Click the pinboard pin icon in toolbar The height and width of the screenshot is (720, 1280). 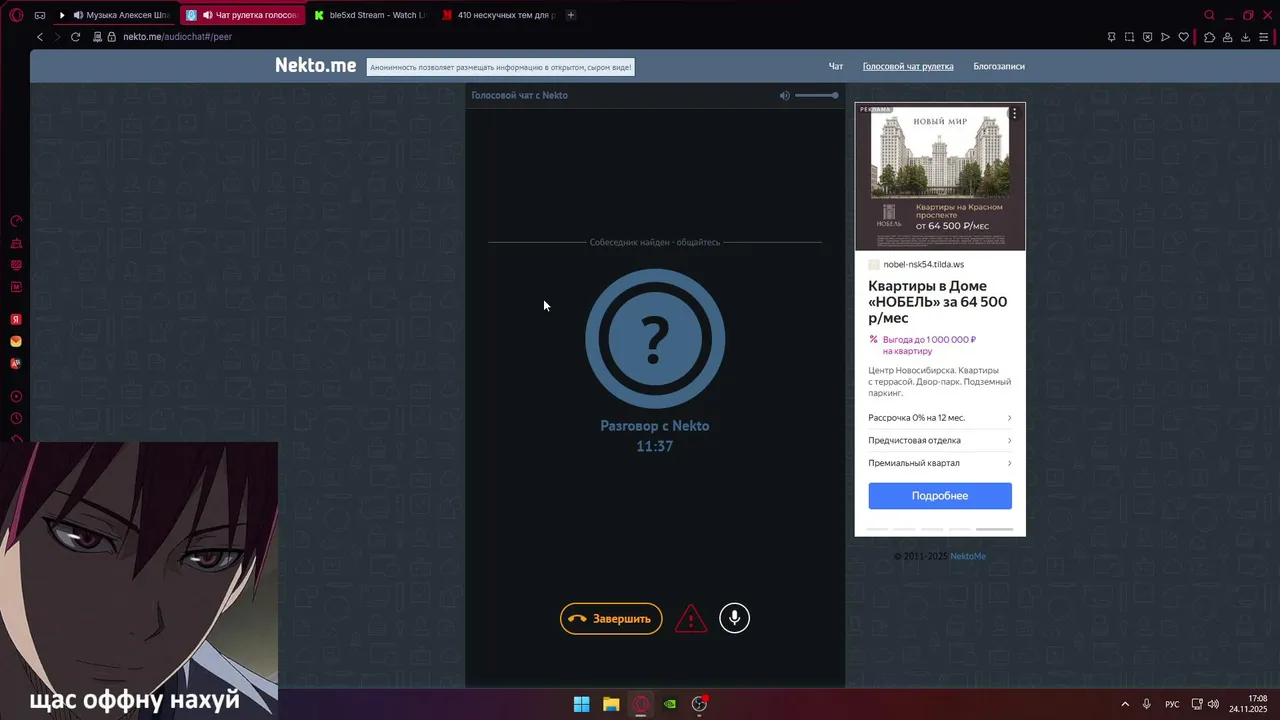click(1112, 37)
